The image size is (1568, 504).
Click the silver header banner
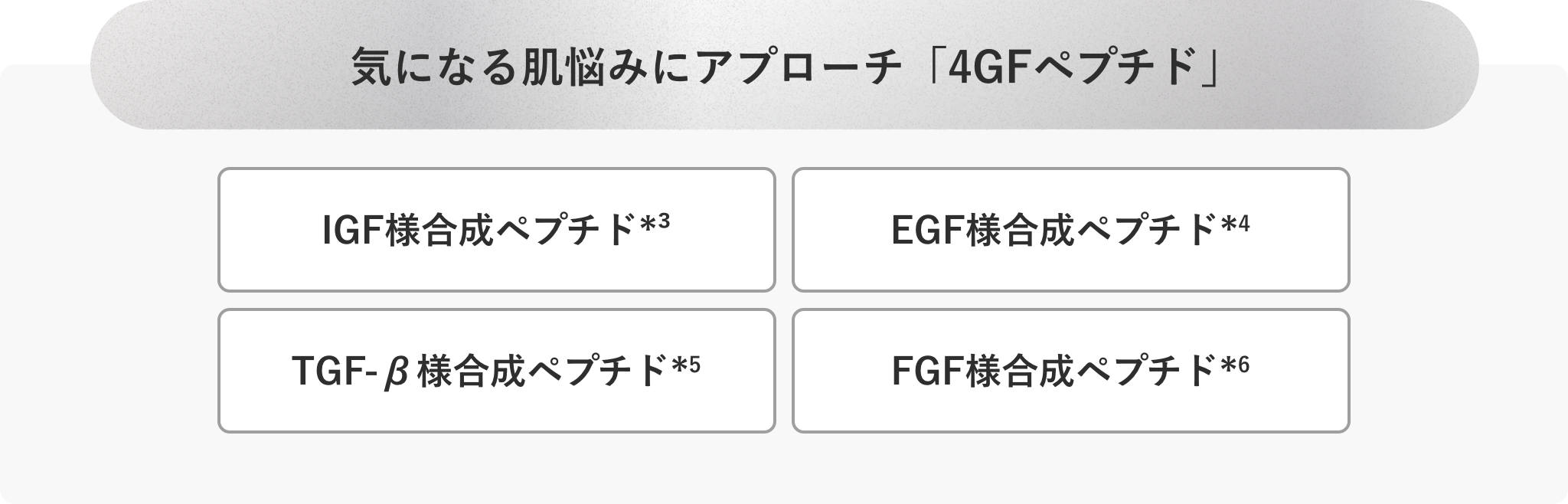click(x=784, y=65)
